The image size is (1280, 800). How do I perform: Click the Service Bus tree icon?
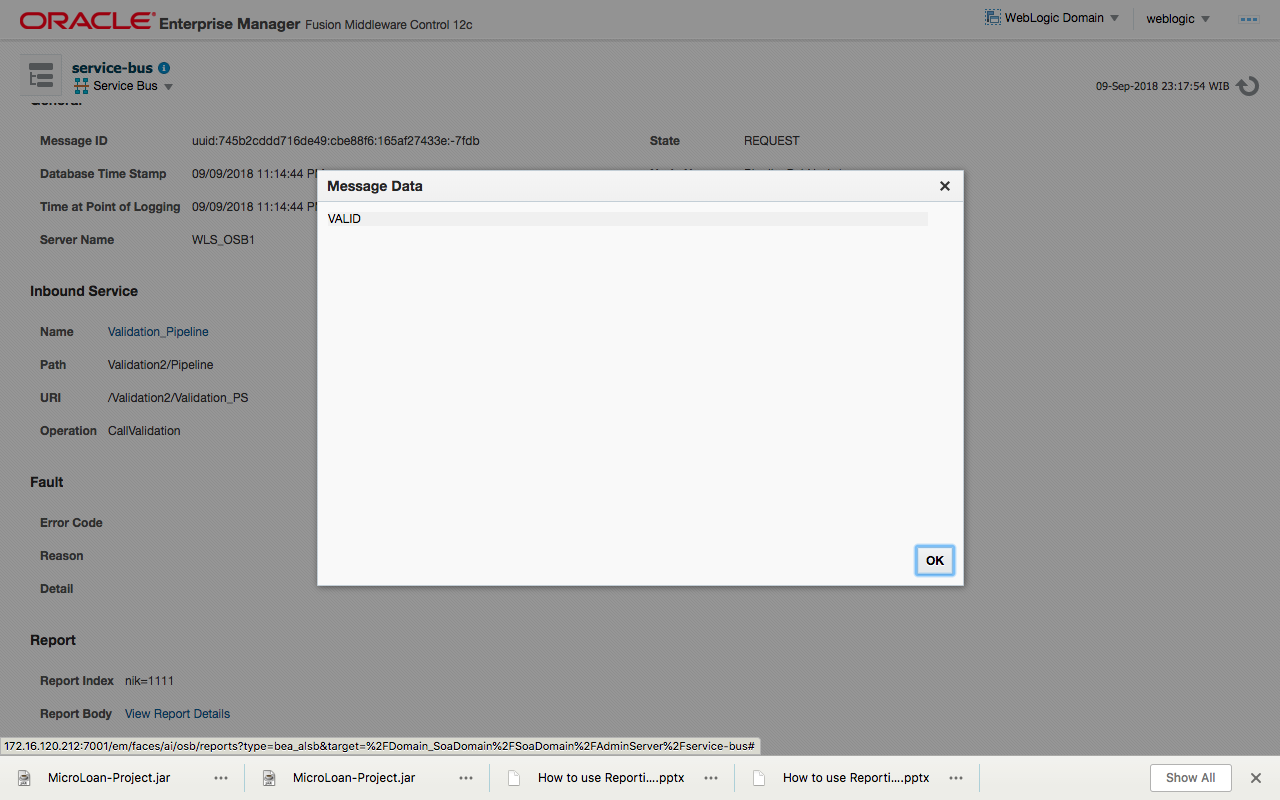[x=81, y=86]
